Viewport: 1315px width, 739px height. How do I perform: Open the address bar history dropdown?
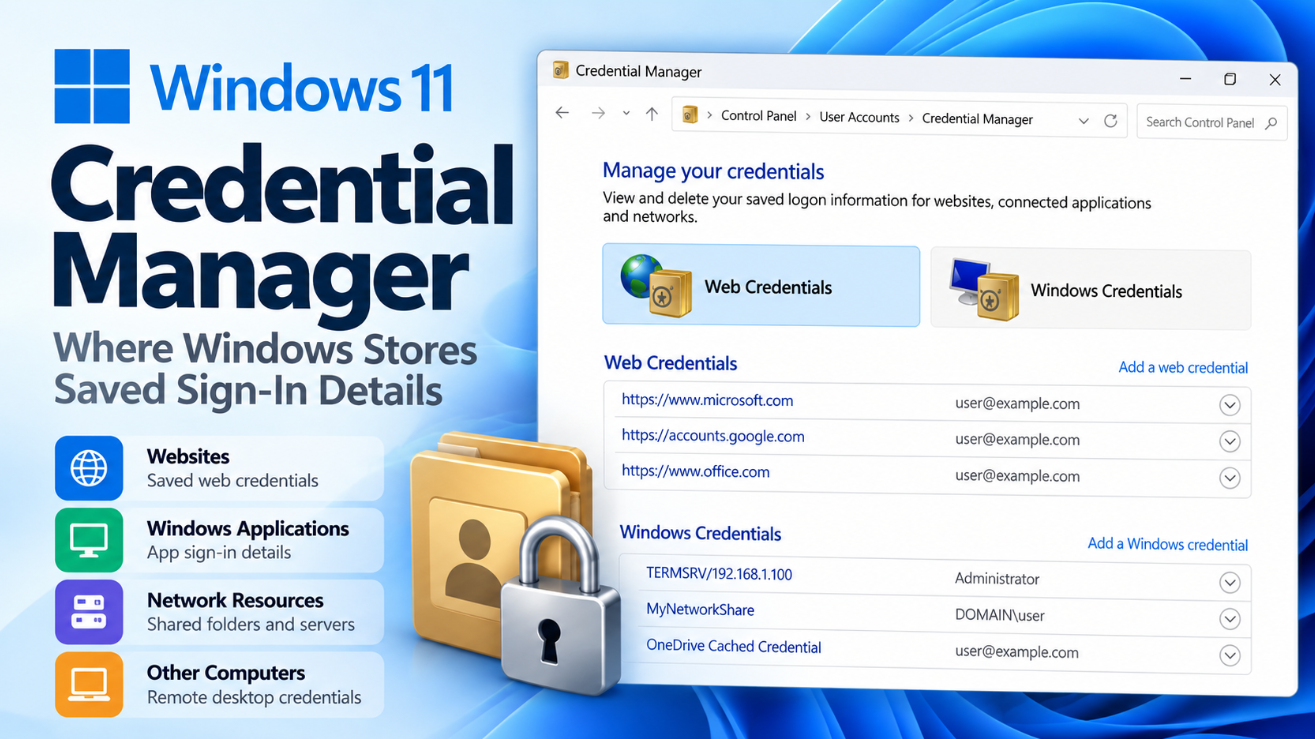click(1083, 121)
